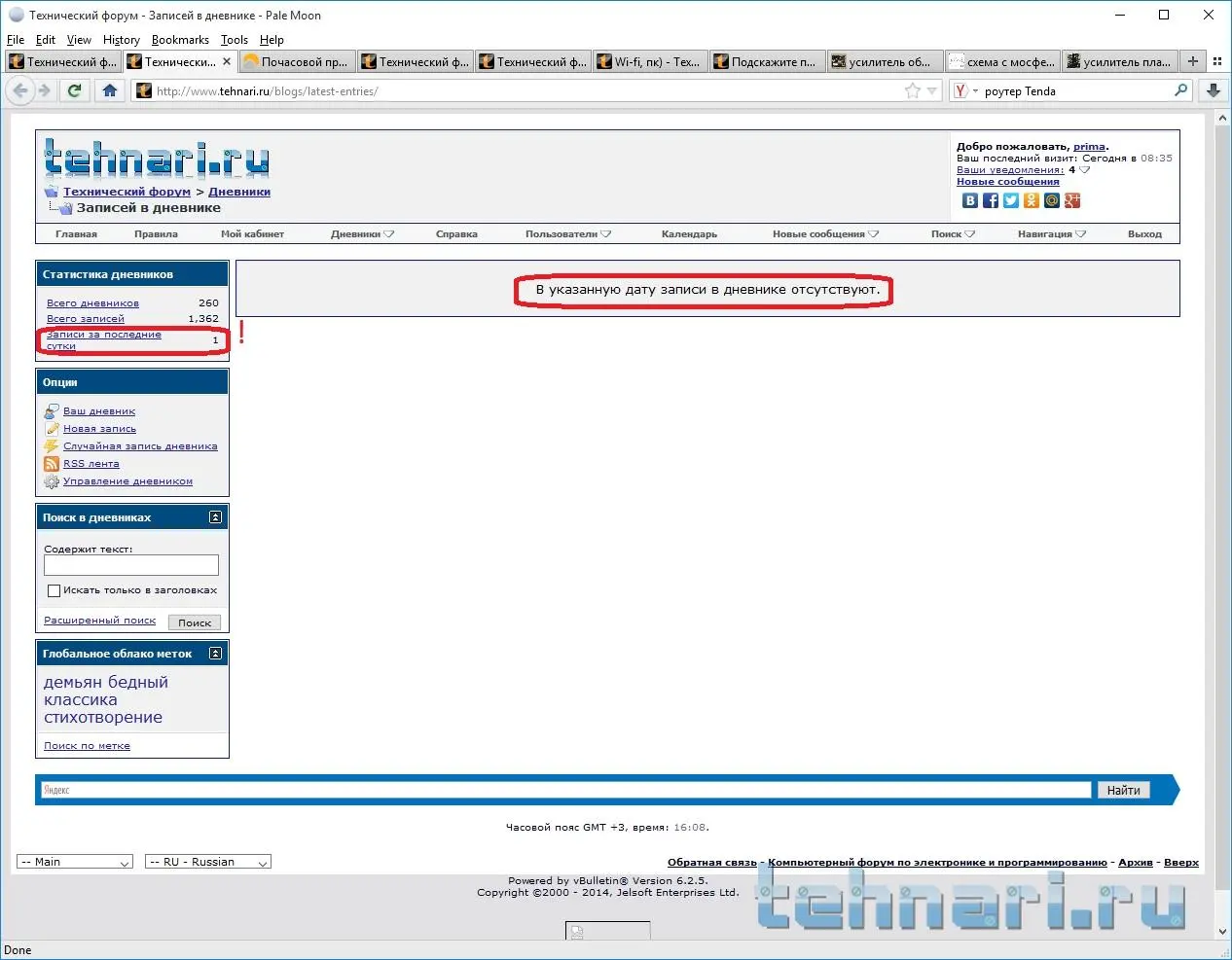Viewport: 1232px width, 960px height.
Task: Open the Downloads arrow icon in toolbar
Action: [x=1214, y=90]
